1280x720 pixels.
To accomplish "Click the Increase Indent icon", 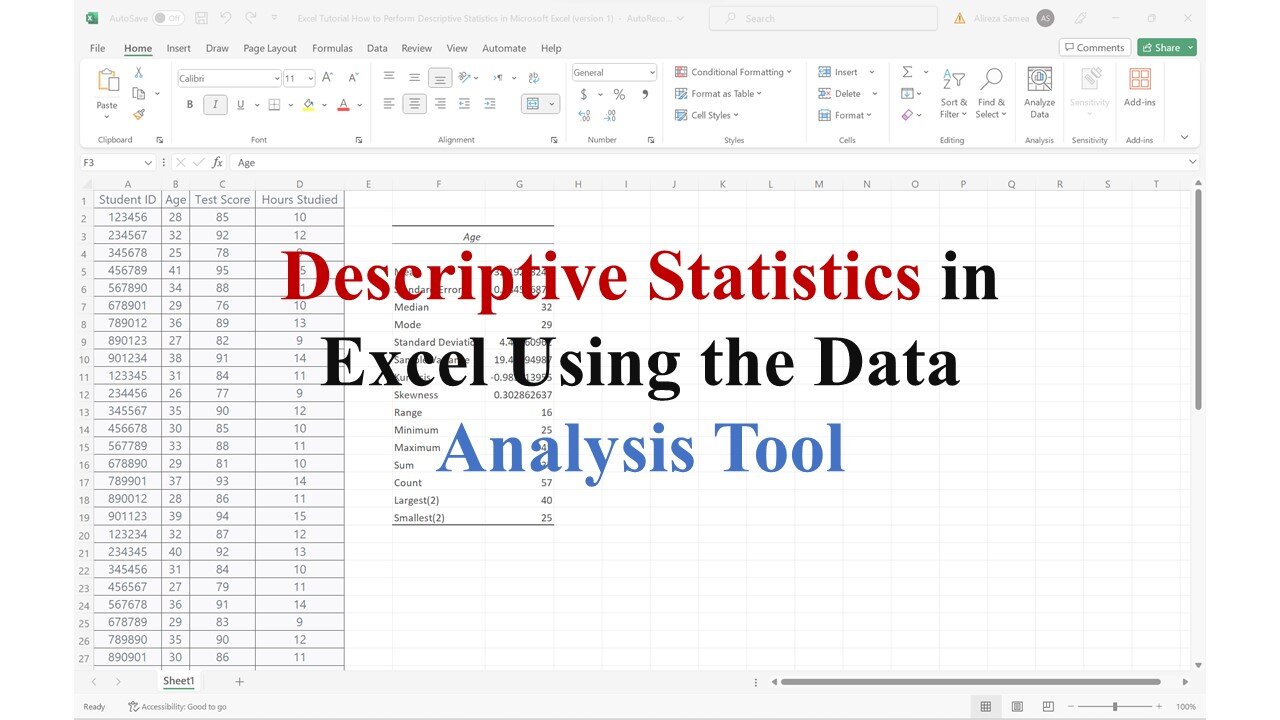I will pos(489,104).
